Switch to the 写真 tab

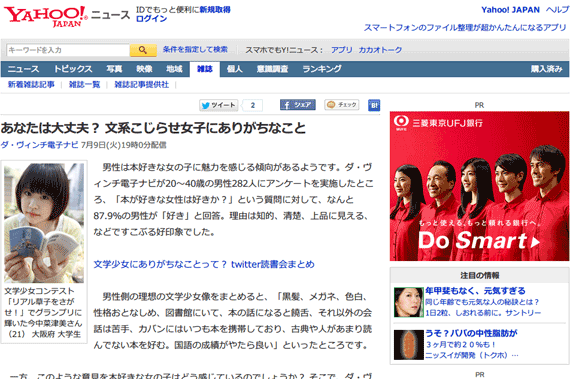click(x=114, y=69)
